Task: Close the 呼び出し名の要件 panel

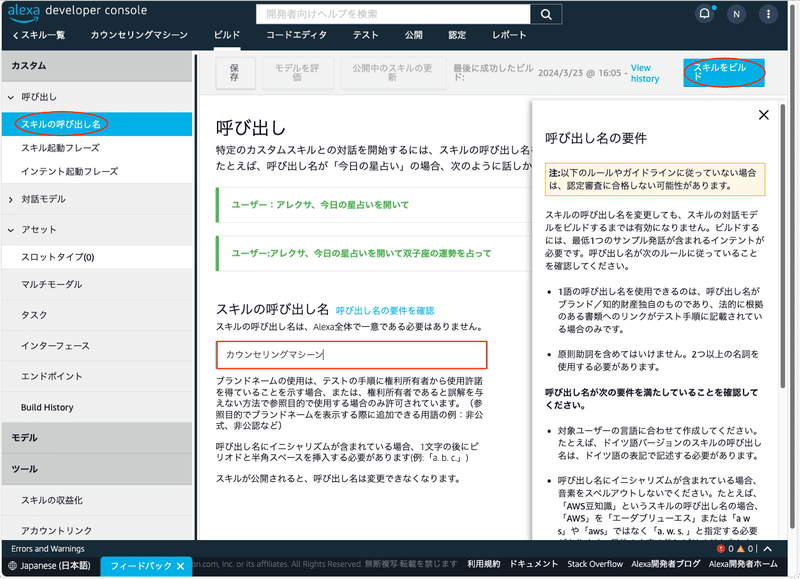Action: tap(763, 115)
